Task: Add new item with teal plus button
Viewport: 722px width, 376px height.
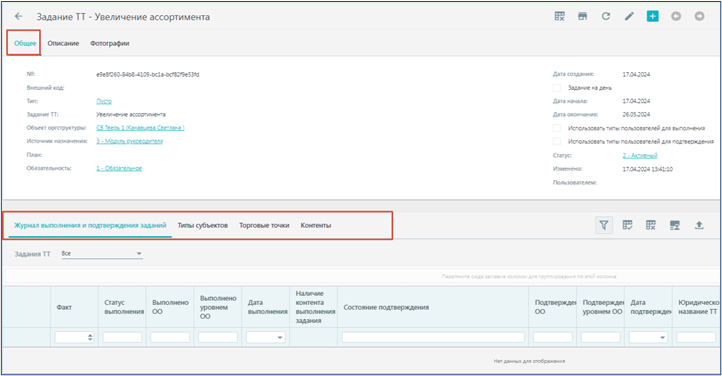Action: 652,17
